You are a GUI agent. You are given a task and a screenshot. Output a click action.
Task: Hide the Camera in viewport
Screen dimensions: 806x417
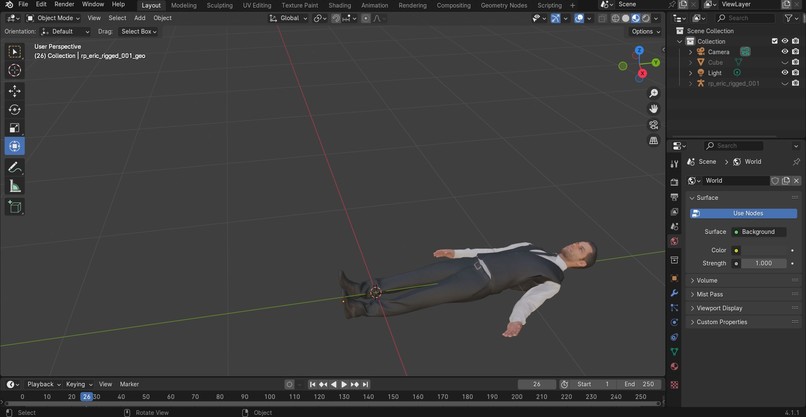coord(785,51)
